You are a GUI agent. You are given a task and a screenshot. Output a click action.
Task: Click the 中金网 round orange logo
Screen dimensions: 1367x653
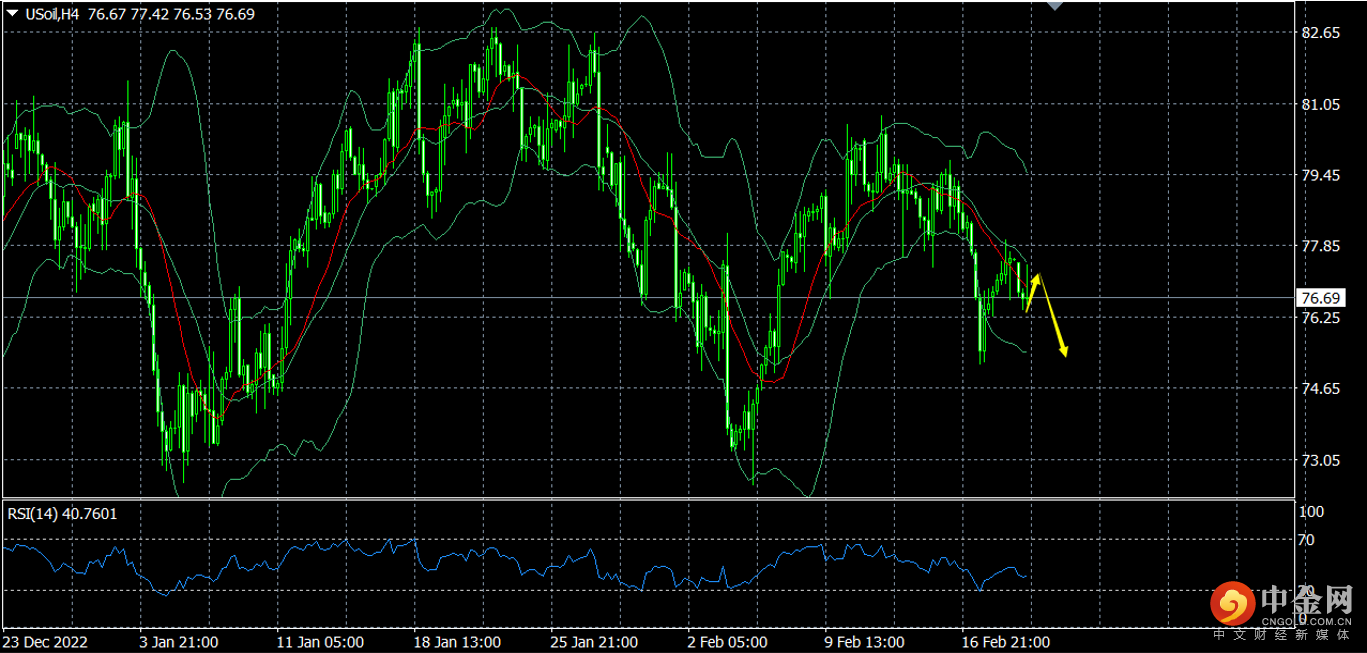click(1232, 604)
